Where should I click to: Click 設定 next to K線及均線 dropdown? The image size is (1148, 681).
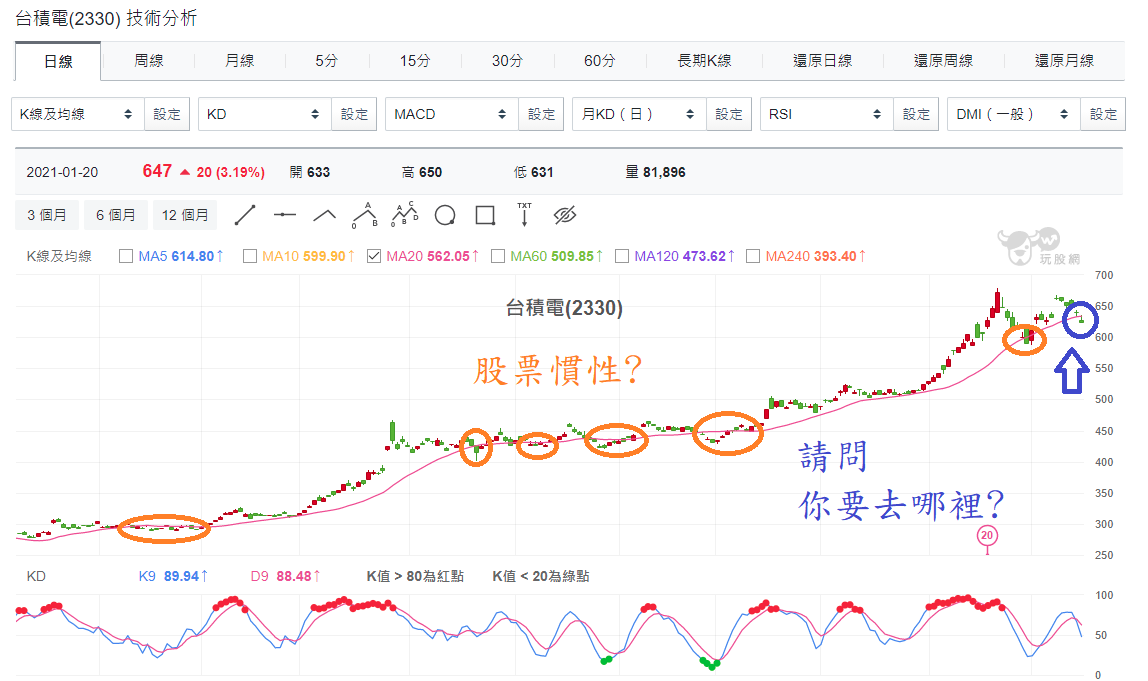[x=167, y=114]
